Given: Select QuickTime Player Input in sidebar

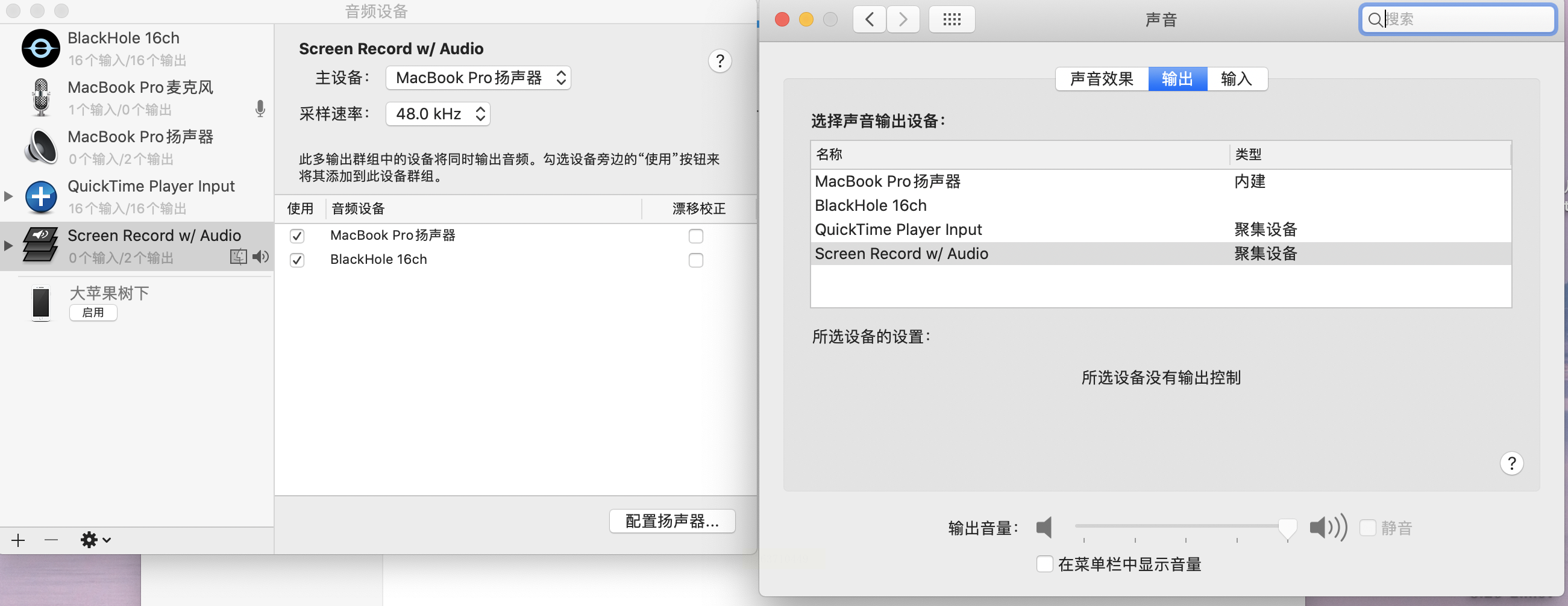Looking at the screenshot, I should tap(137, 196).
